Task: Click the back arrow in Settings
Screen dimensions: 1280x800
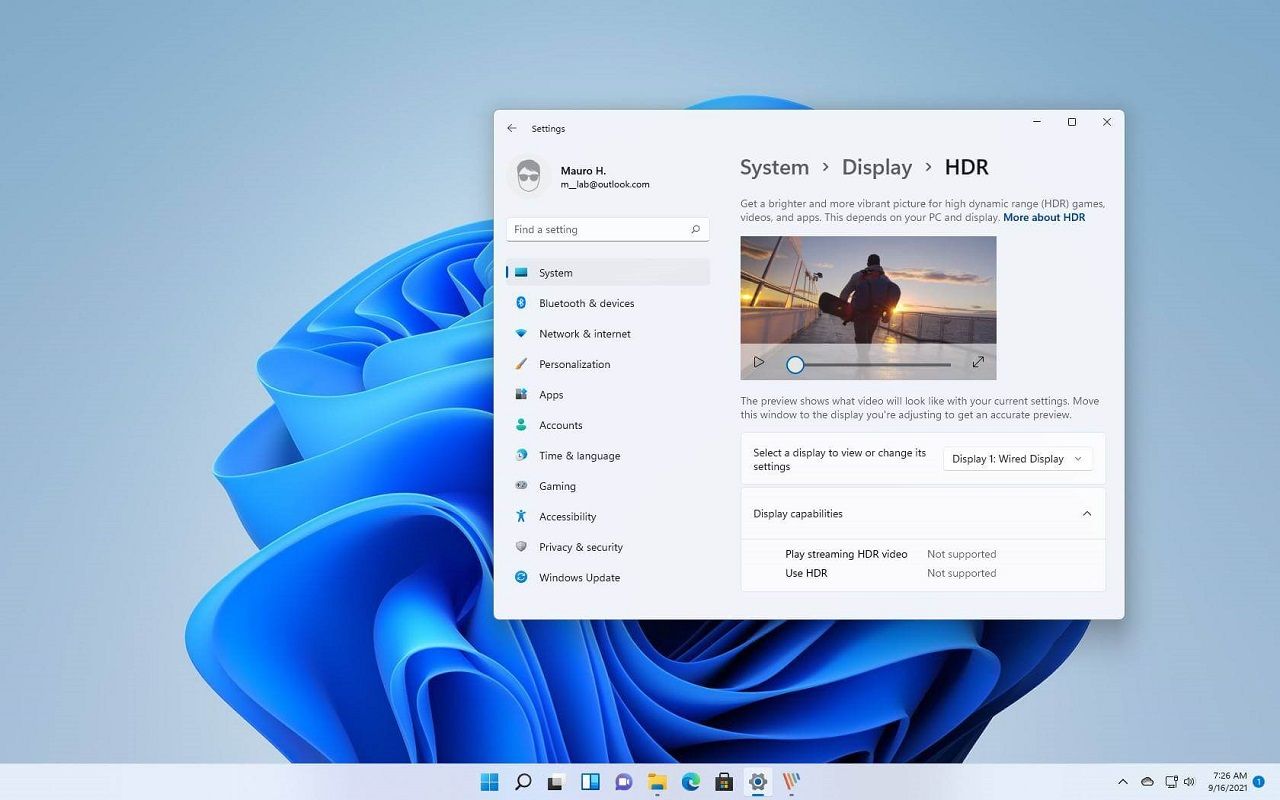Action: (x=512, y=129)
